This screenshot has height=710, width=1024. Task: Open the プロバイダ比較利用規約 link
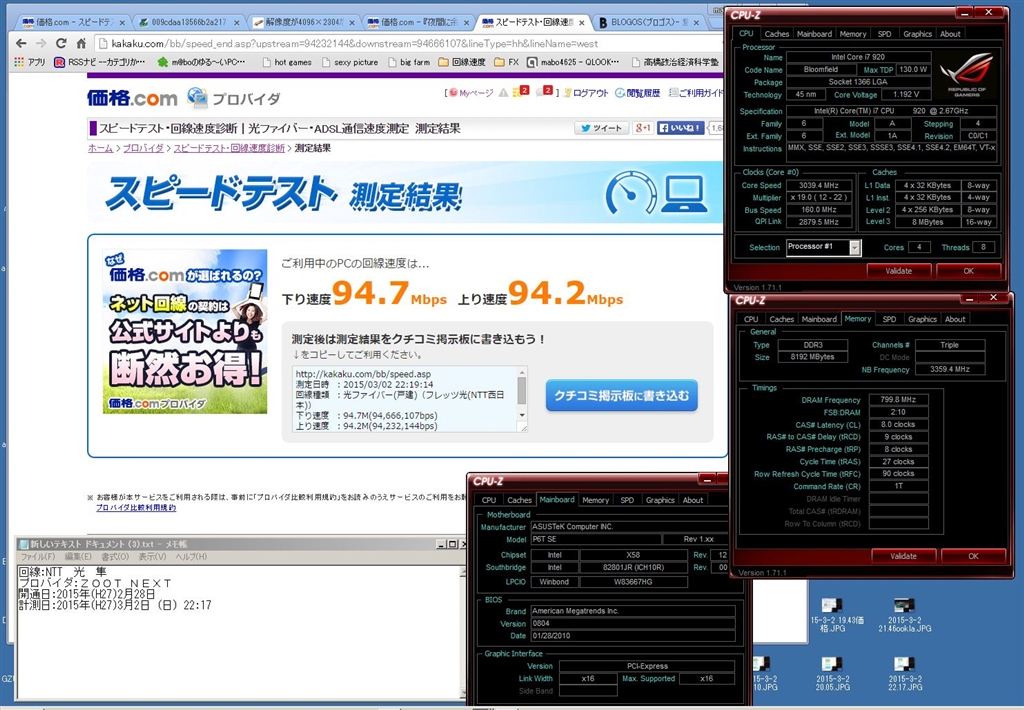point(136,508)
